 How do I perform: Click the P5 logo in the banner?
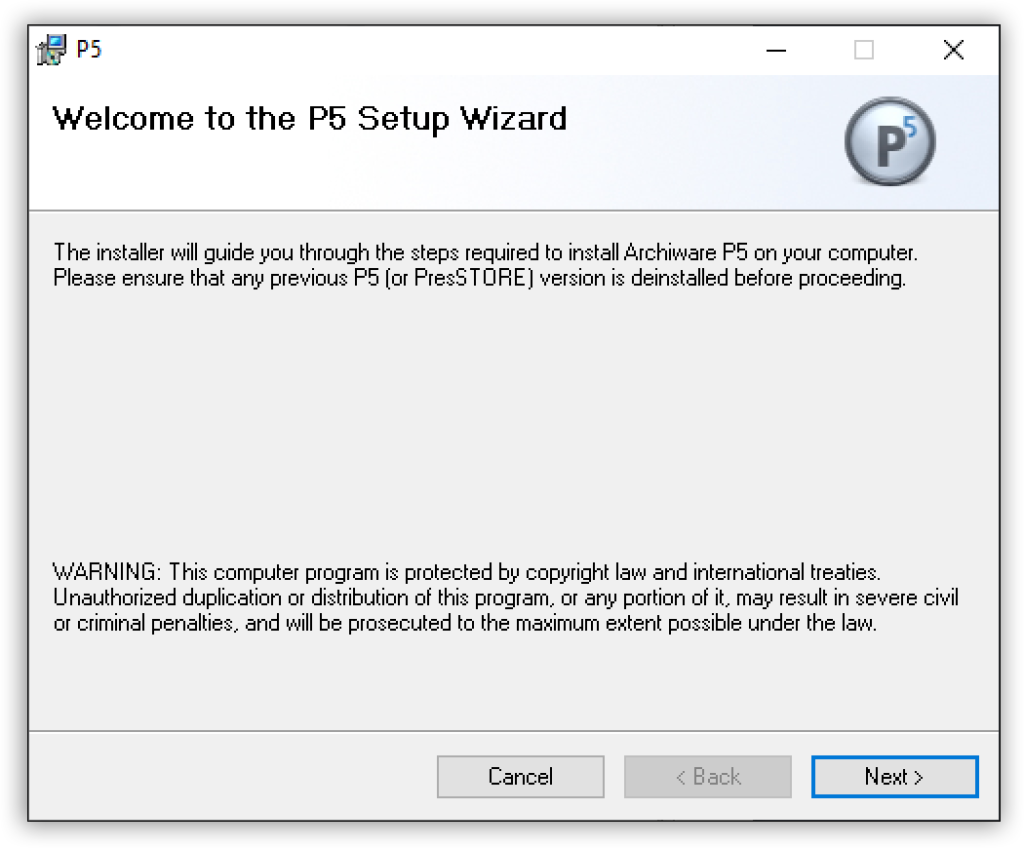coord(889,143)
